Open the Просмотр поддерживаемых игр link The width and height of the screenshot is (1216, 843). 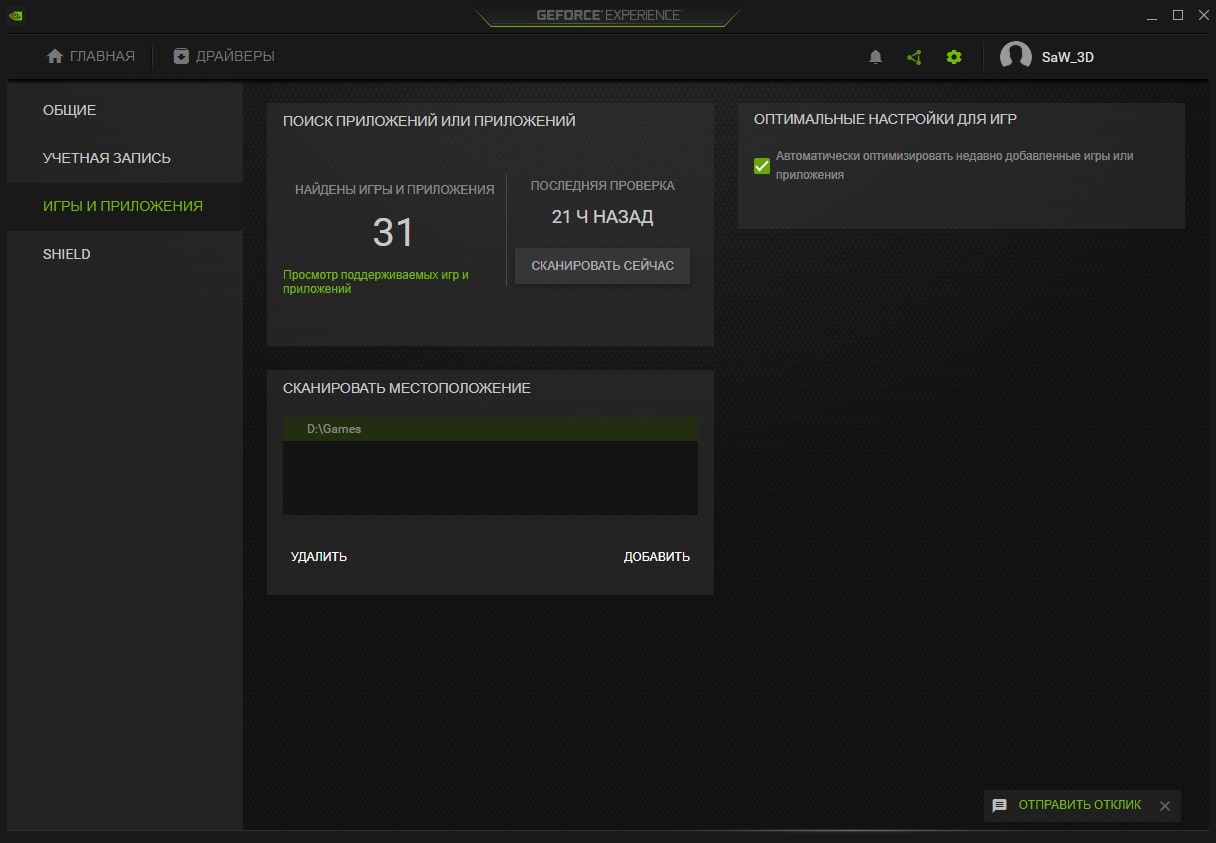click(376, 281)
